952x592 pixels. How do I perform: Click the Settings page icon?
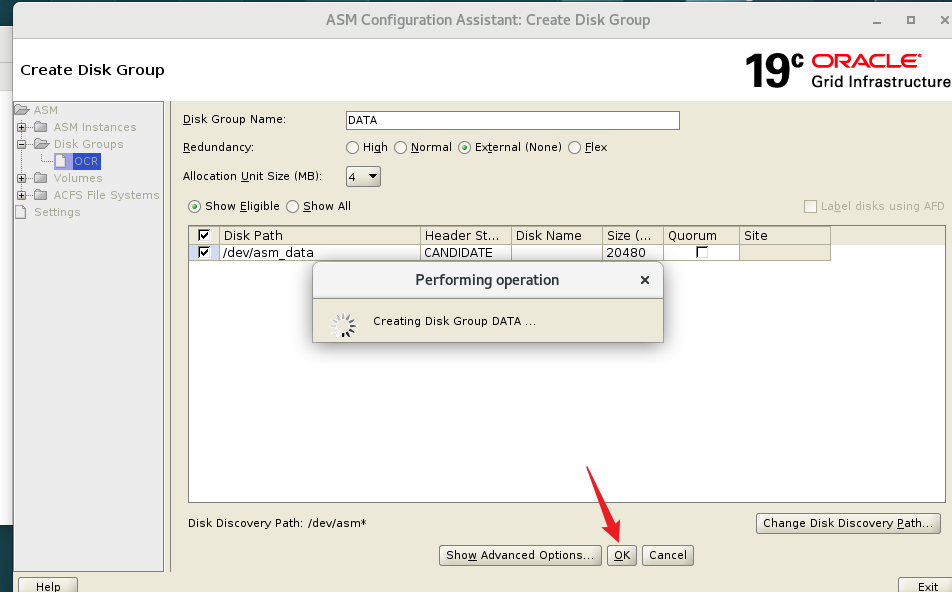coord(21,212)
